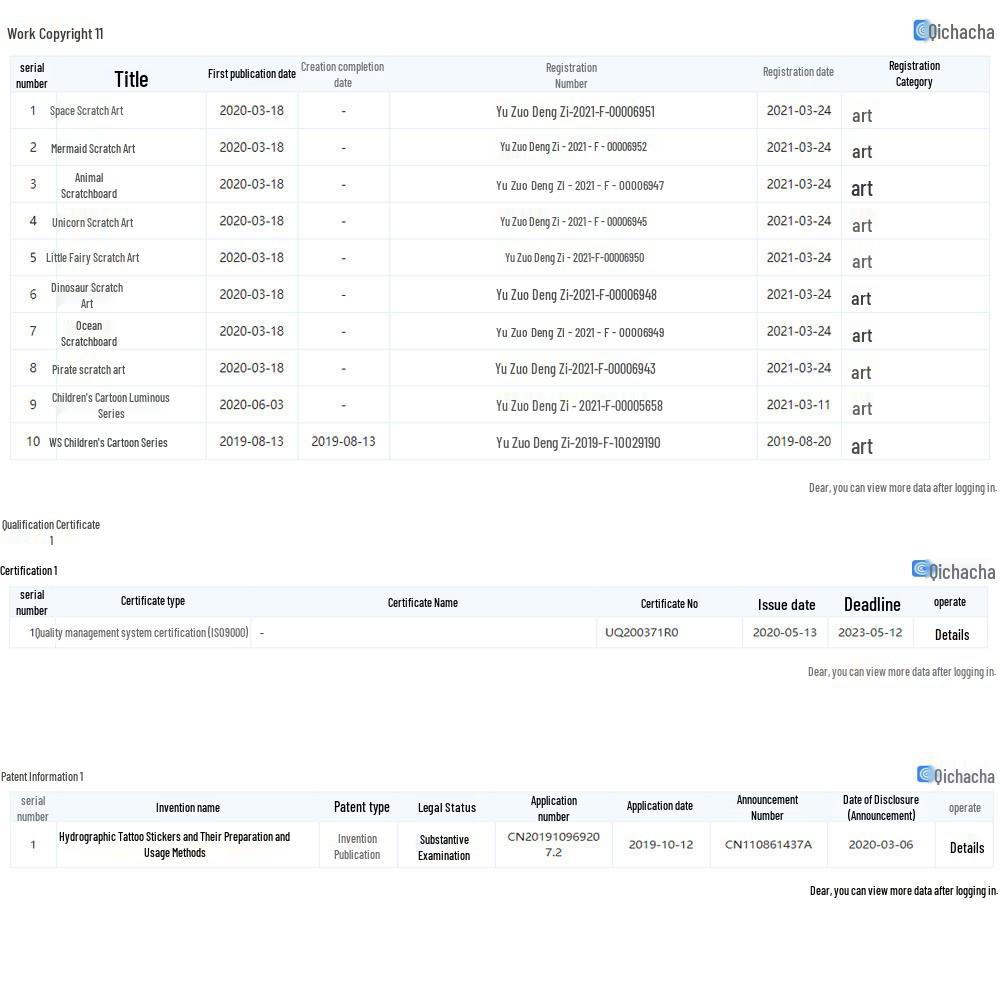Click the Registration date column header
Image resolution: width=1000 pixels, height=1000 pixels.
pos(797,72)
